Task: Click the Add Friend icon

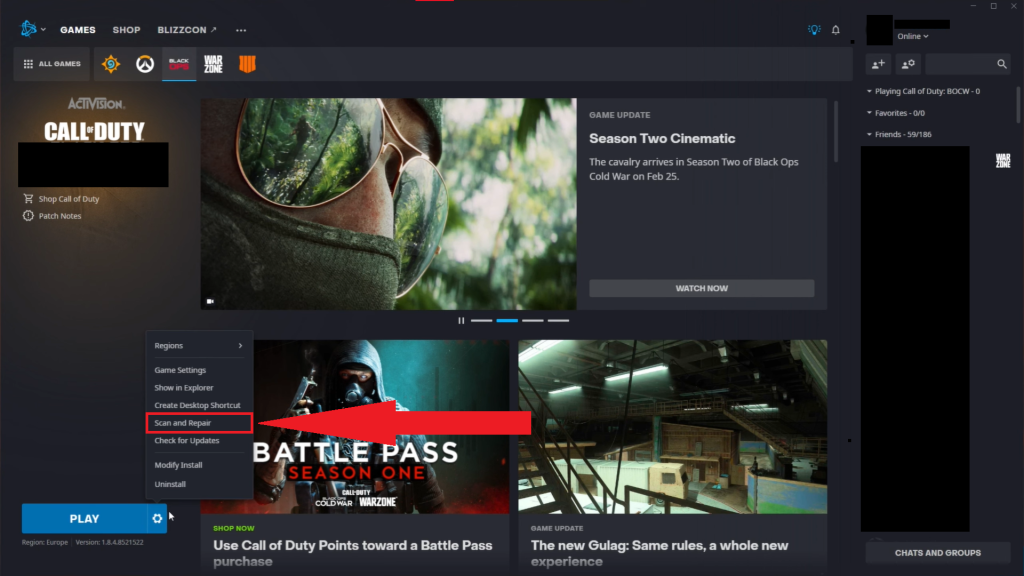Action: click(878, 64)
